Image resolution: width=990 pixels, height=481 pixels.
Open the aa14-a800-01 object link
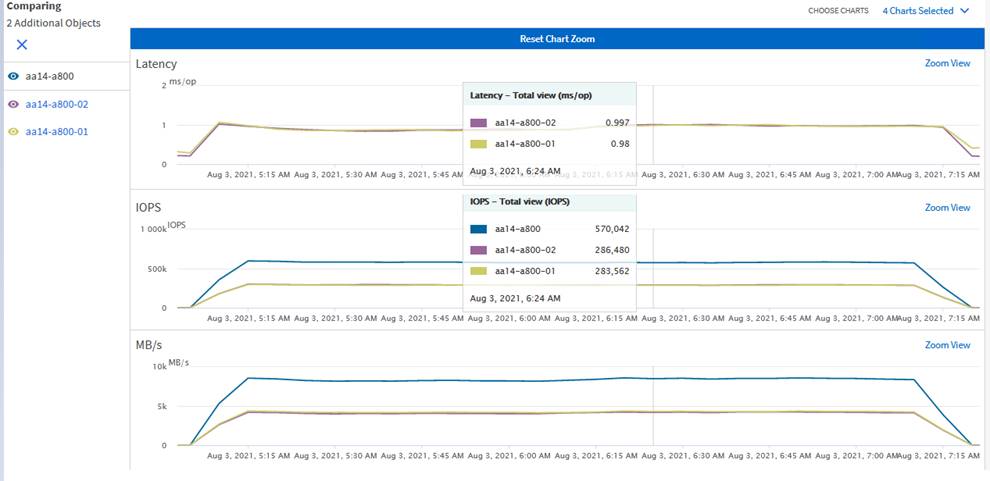point(56,132)
